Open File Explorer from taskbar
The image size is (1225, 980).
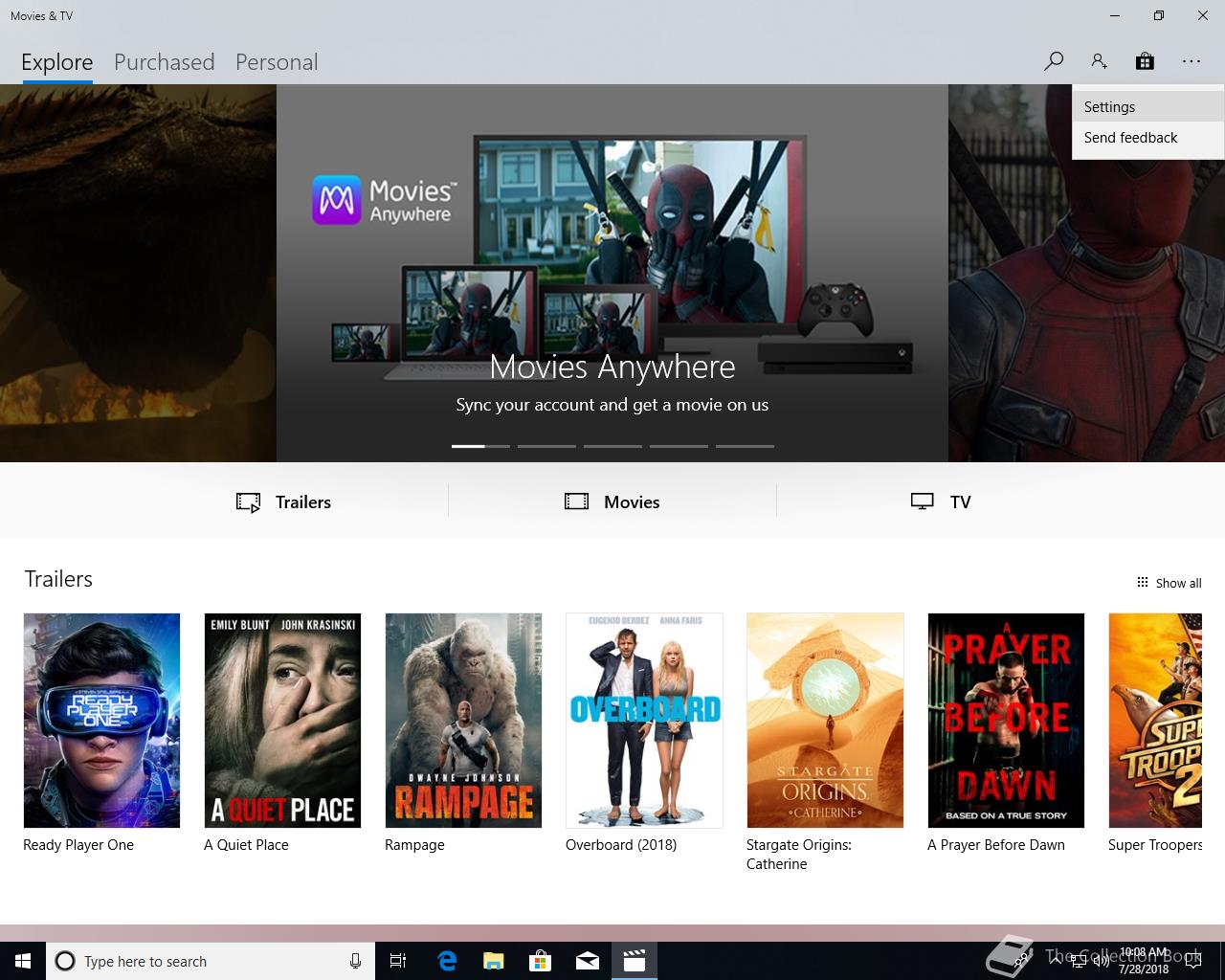tap(494, 961)
